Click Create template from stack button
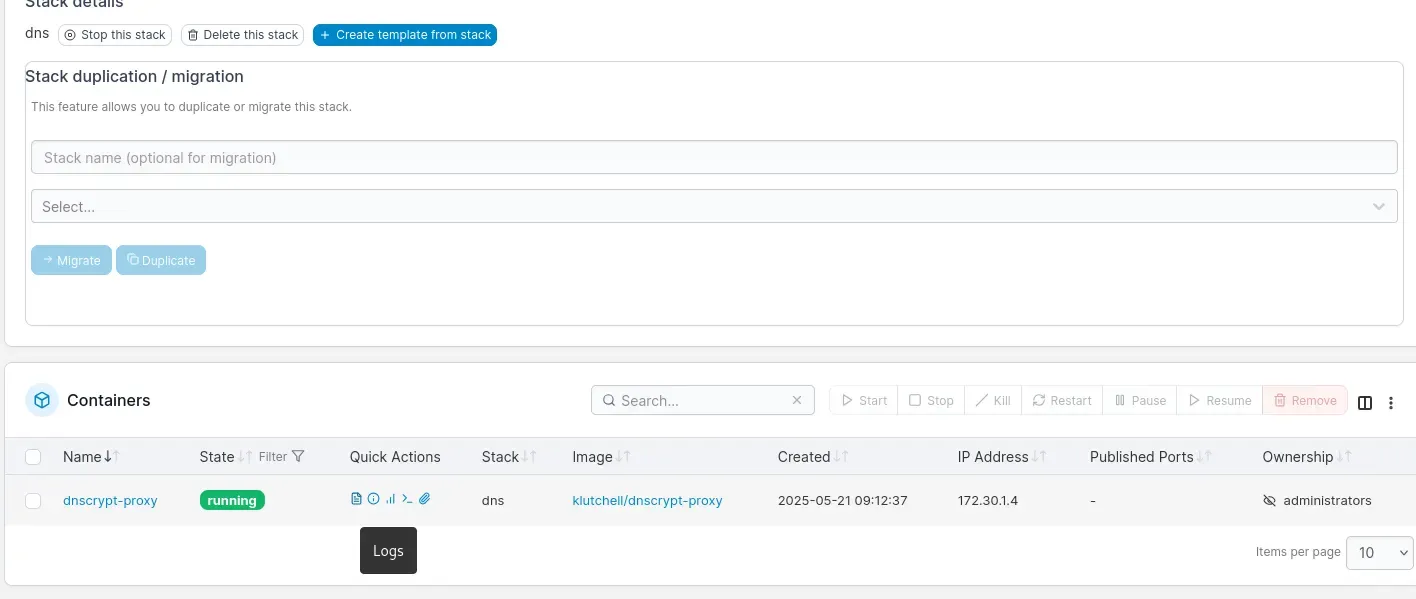Screen dimensions: 1416x599 coord(405,35)
